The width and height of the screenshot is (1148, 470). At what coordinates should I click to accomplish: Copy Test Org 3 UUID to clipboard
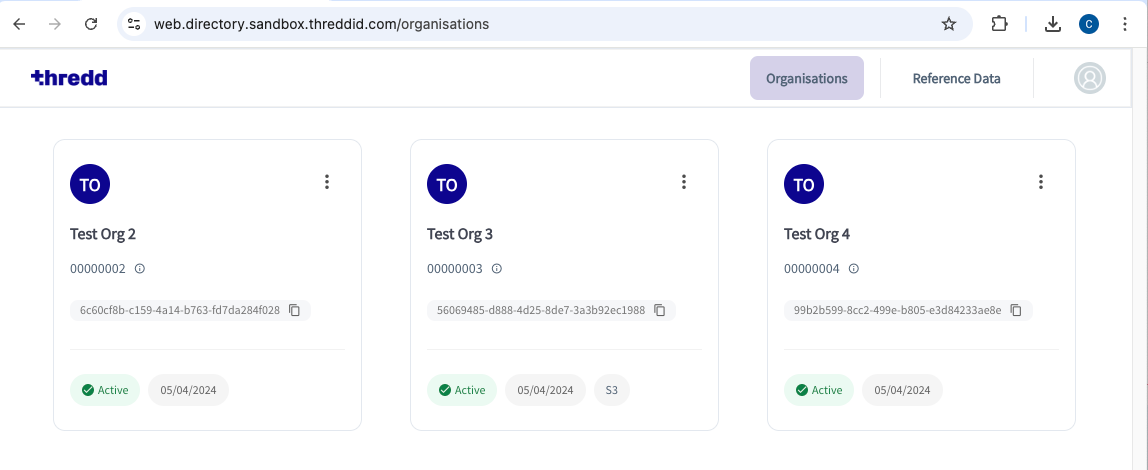tap(660, 310)
